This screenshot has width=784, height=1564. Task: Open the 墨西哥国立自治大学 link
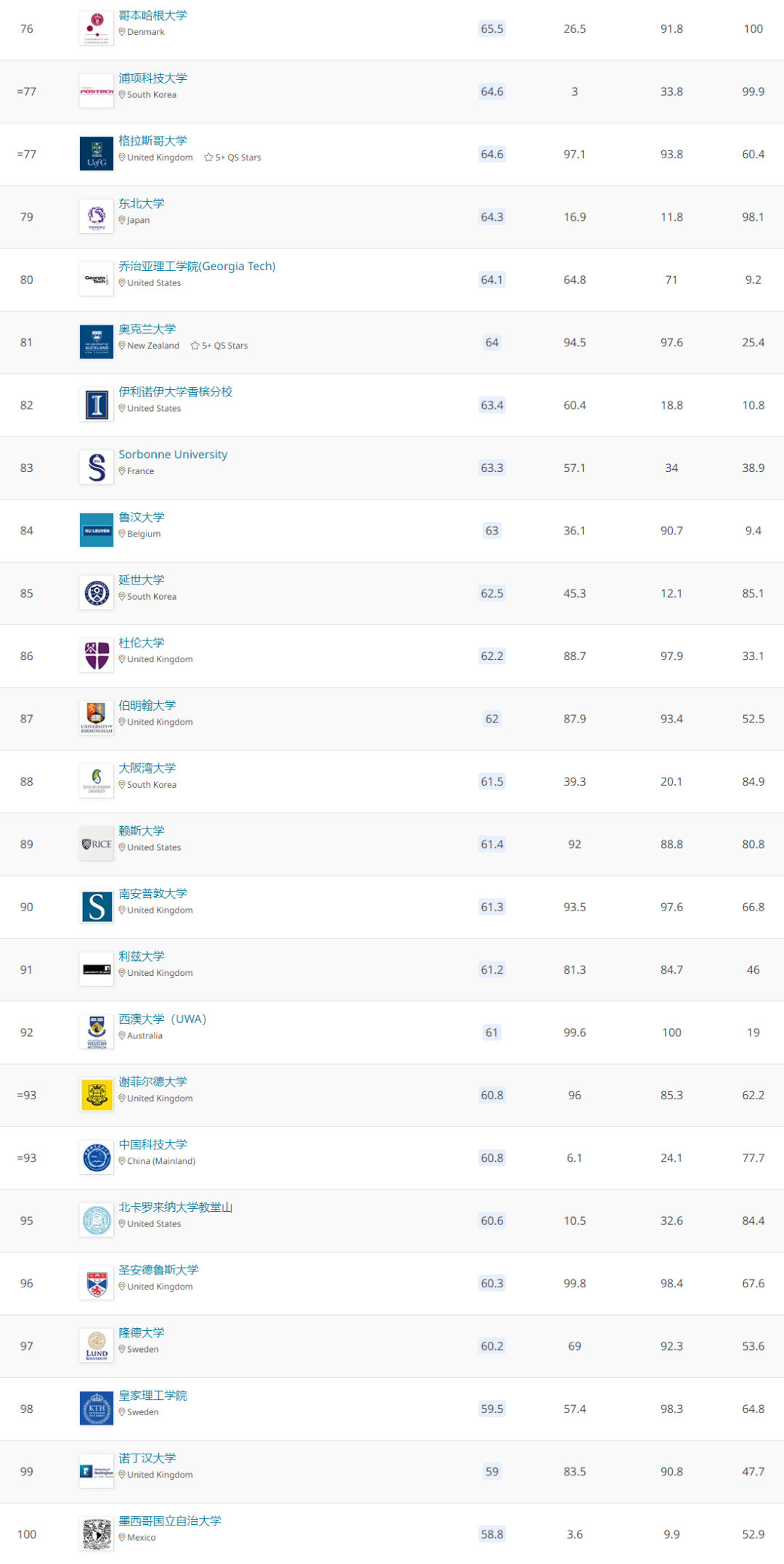[x=170, y=1521]
